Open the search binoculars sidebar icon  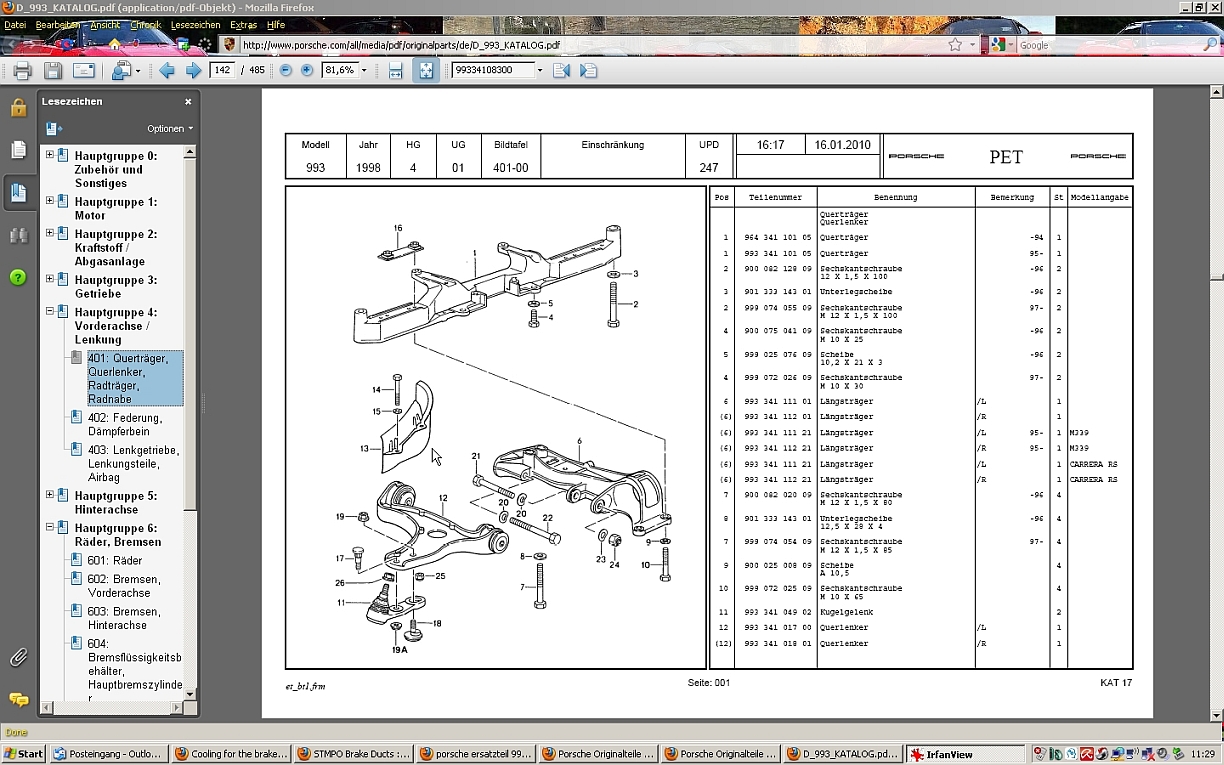coord(19,236)
